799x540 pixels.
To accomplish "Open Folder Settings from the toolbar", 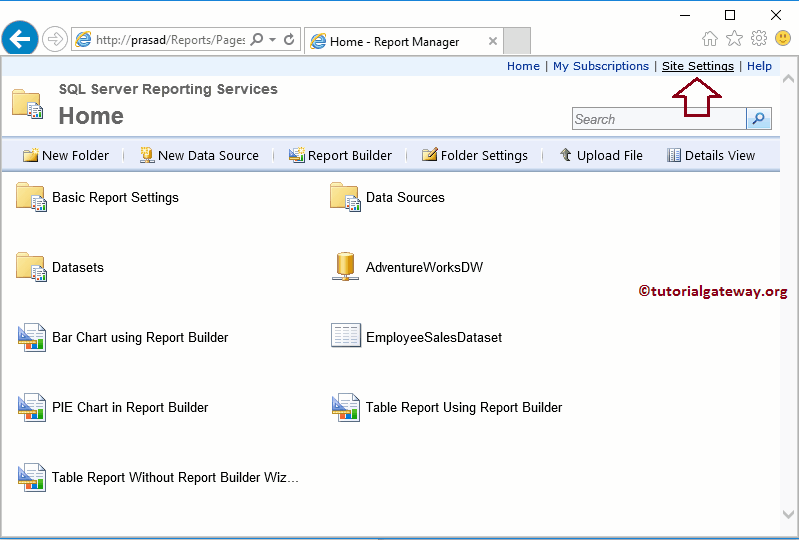I will click(475, 155).
